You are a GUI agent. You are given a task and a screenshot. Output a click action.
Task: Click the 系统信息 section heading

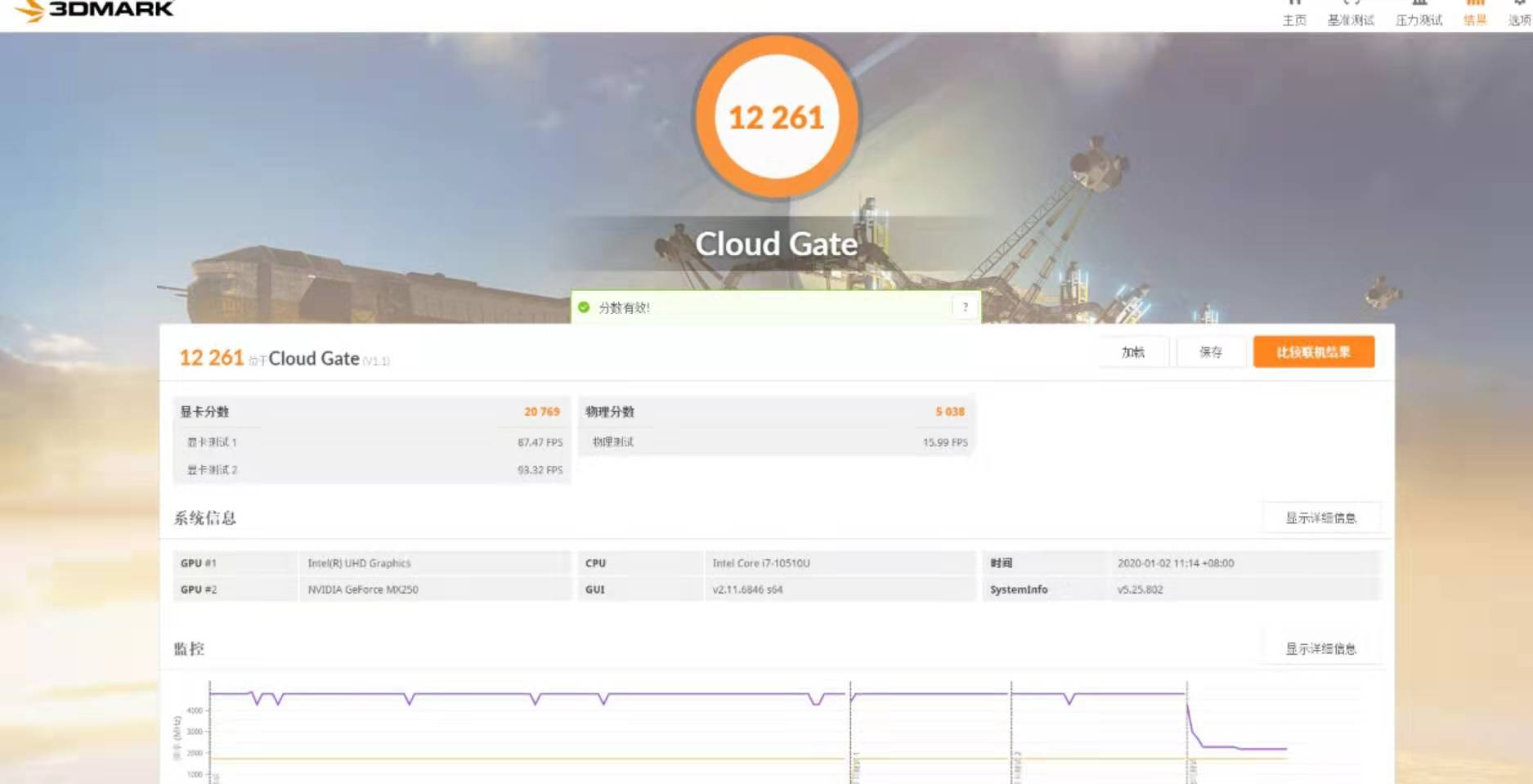205,517
